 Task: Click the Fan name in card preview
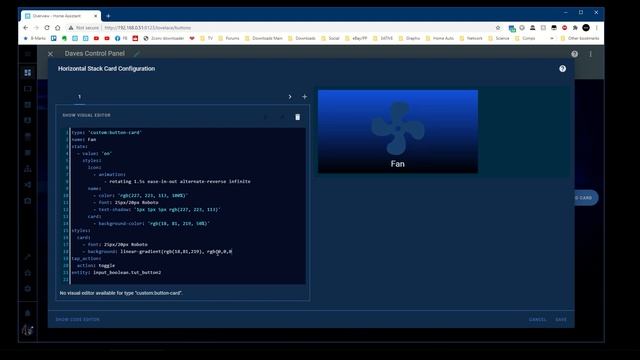[x=398, y=164]
